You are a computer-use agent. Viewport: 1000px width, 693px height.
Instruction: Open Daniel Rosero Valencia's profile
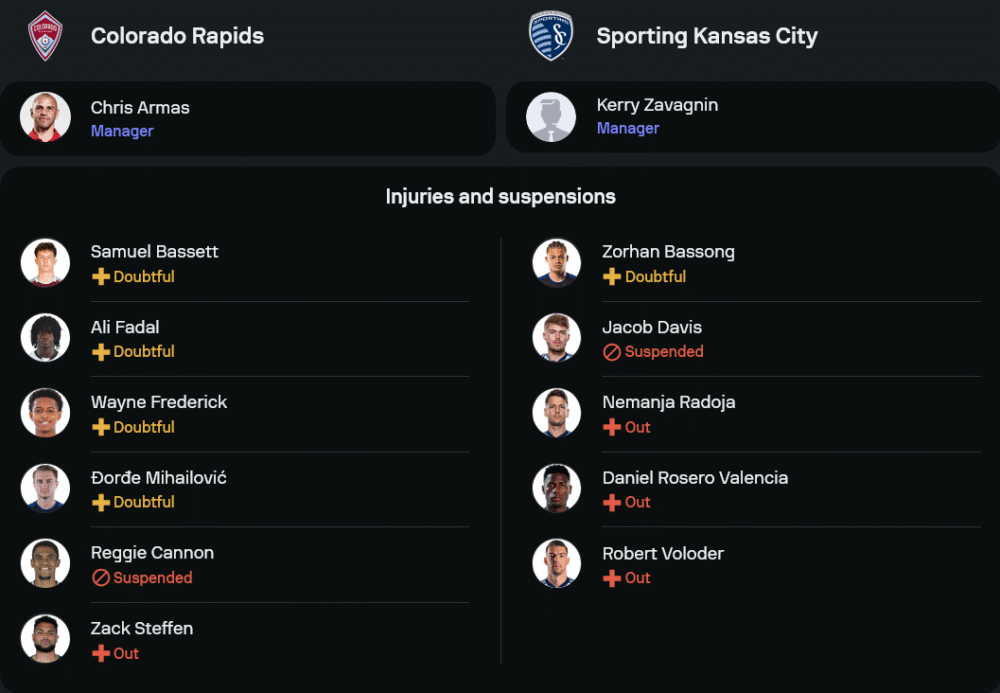(694, 477)
